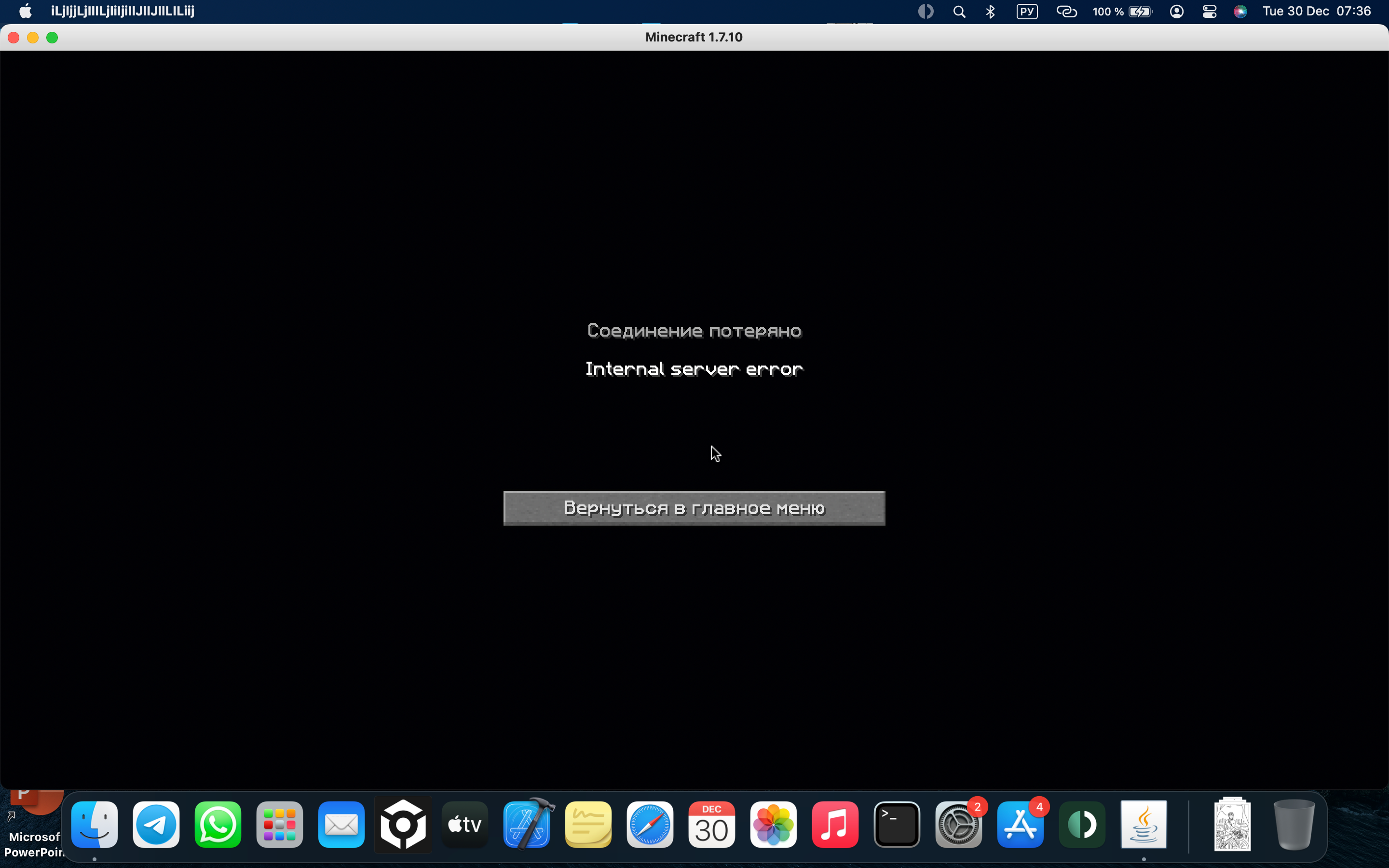Screen dimensions: 1389x868
Task: Open Launchpad from the dock
Action: point(280,825)
